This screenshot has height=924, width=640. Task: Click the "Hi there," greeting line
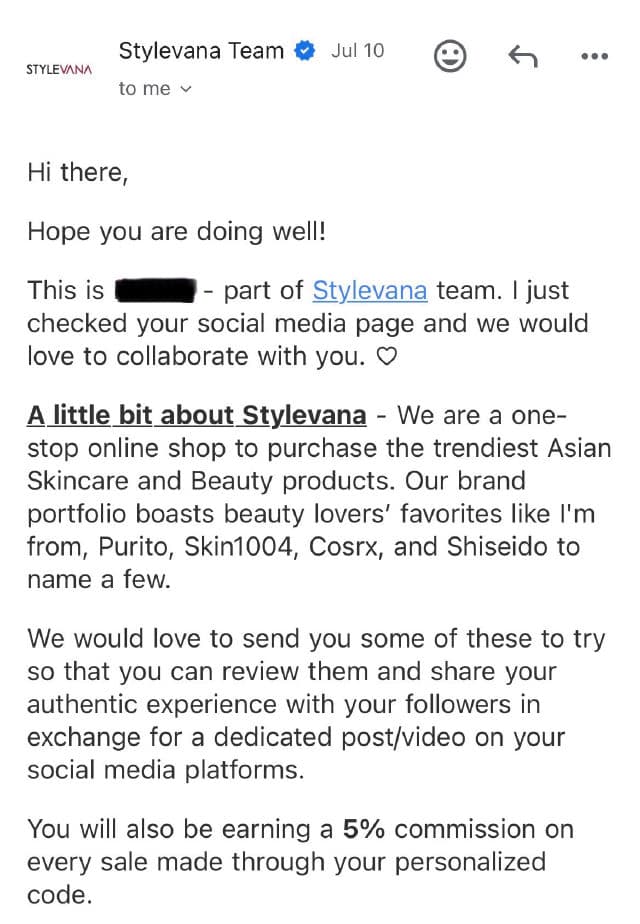(x=77, y=173)
